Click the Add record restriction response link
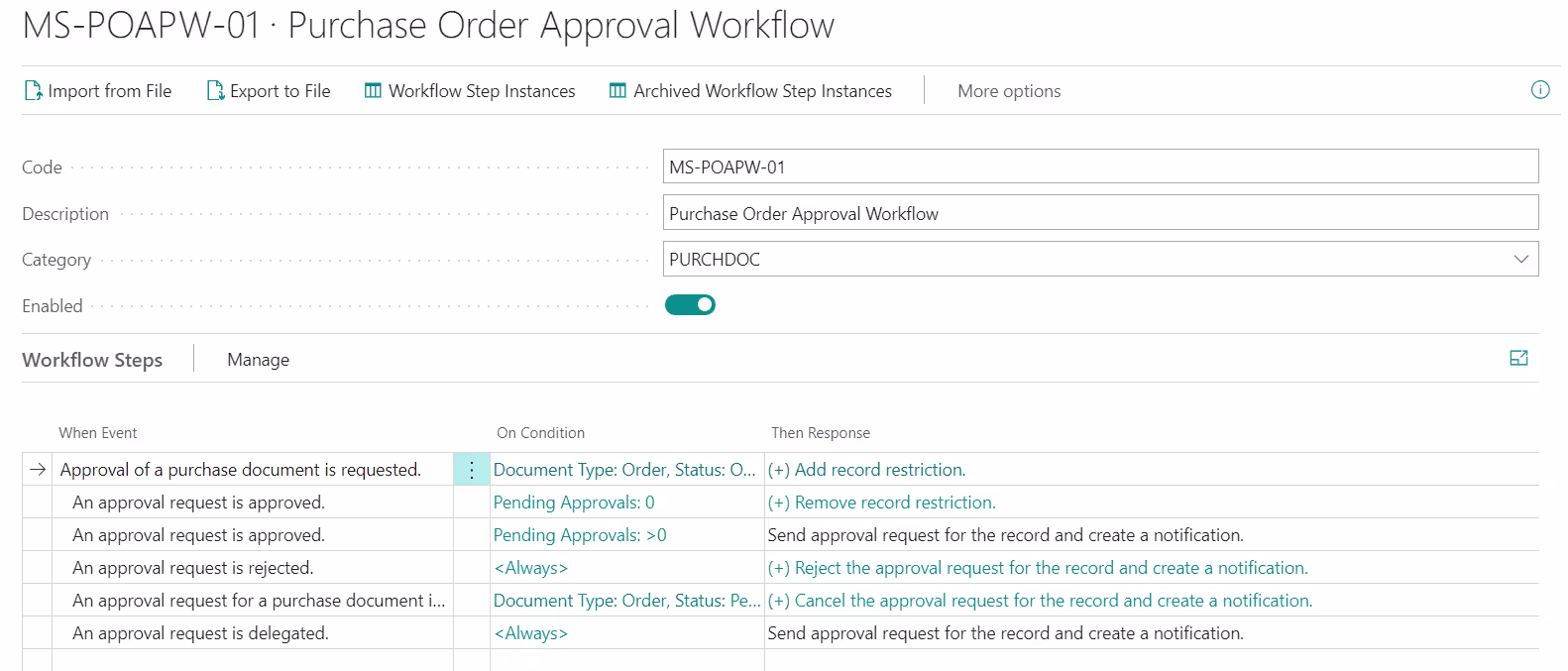The image size is (1568, 671). coord(866,470)
